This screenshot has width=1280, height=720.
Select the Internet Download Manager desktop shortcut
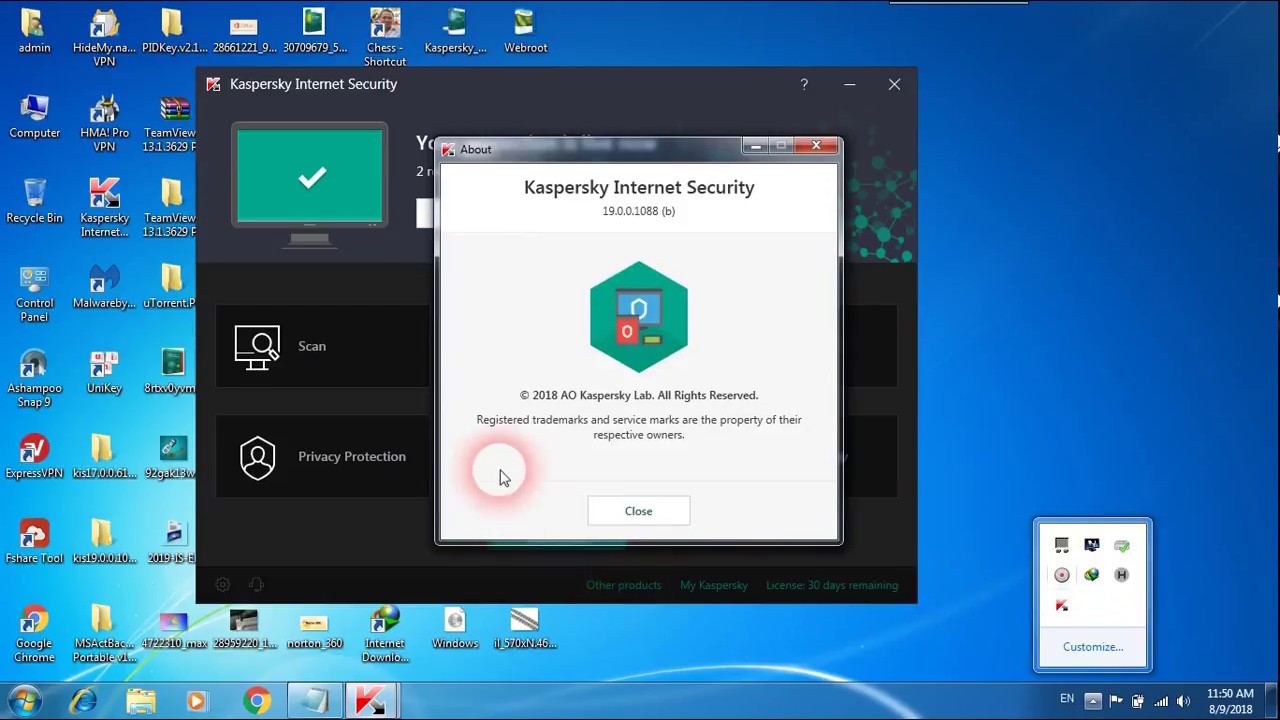pyautogui.click(x=385, y=634)
